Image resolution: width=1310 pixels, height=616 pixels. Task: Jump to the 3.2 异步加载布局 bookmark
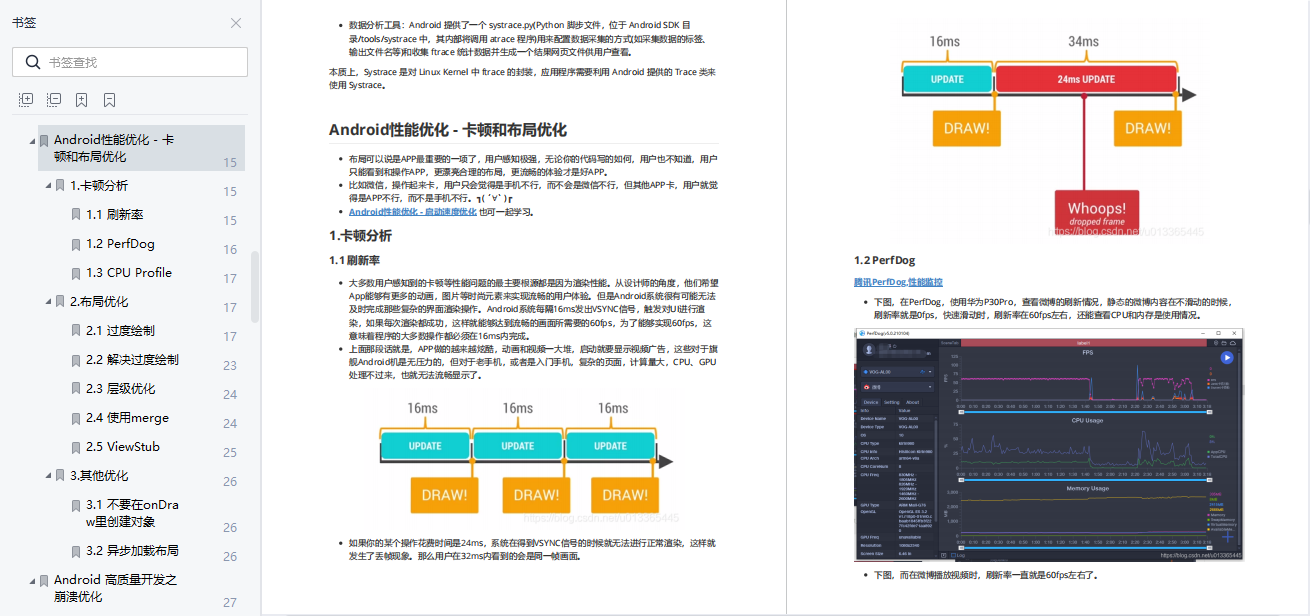coord(132,550)
